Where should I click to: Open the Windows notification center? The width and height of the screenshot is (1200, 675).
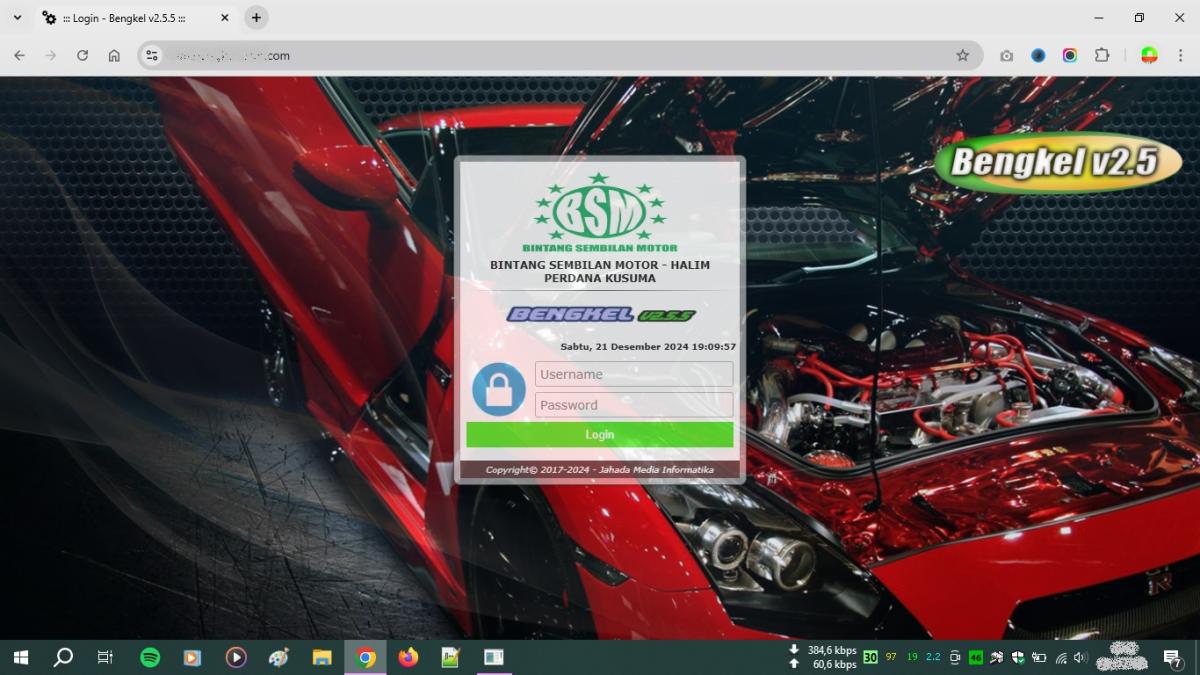(x=1172, y=657)
